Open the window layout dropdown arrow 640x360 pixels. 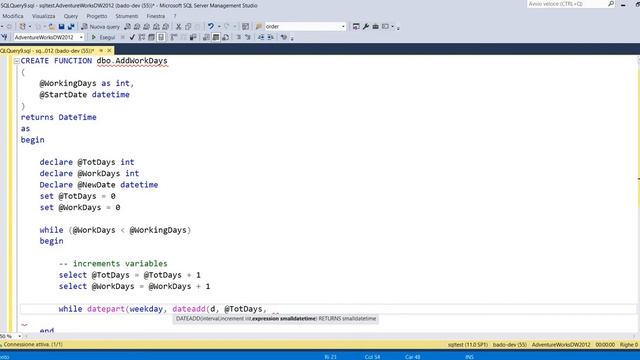point(393,27)
